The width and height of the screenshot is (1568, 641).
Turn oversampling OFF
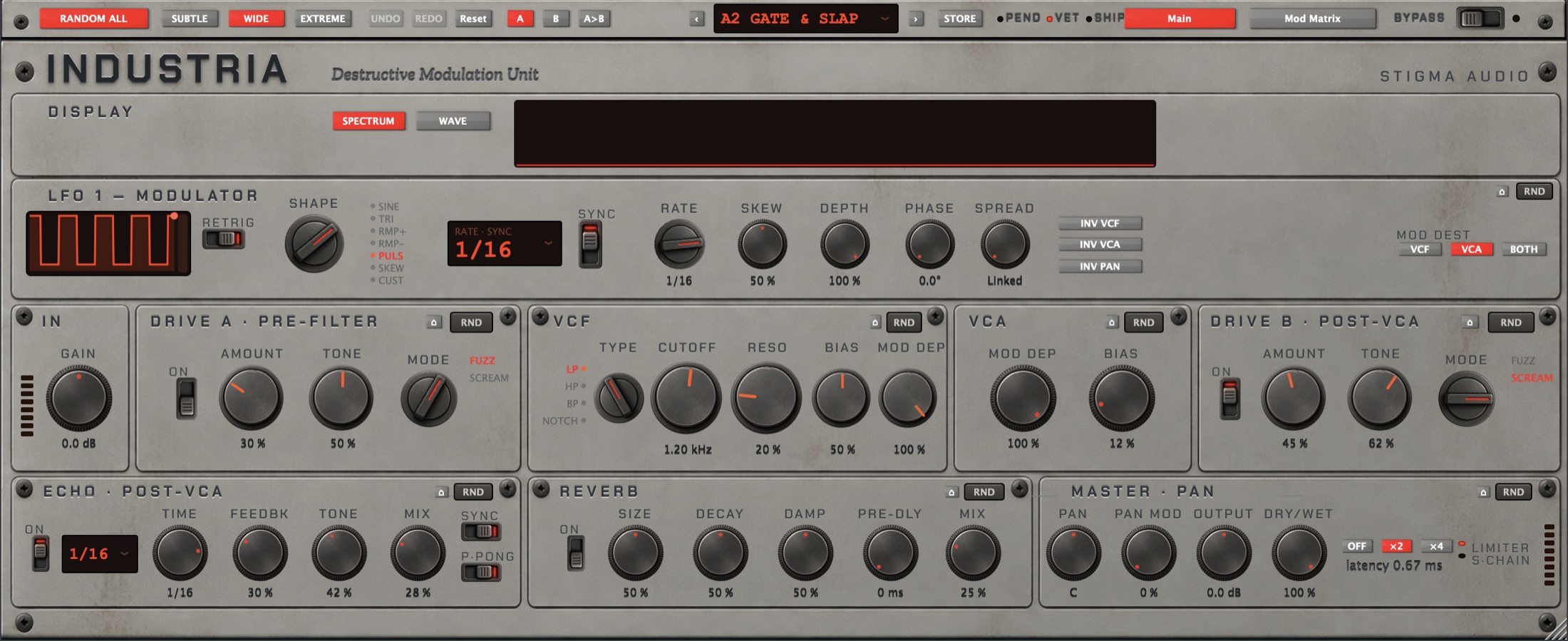pos(1357,546)
